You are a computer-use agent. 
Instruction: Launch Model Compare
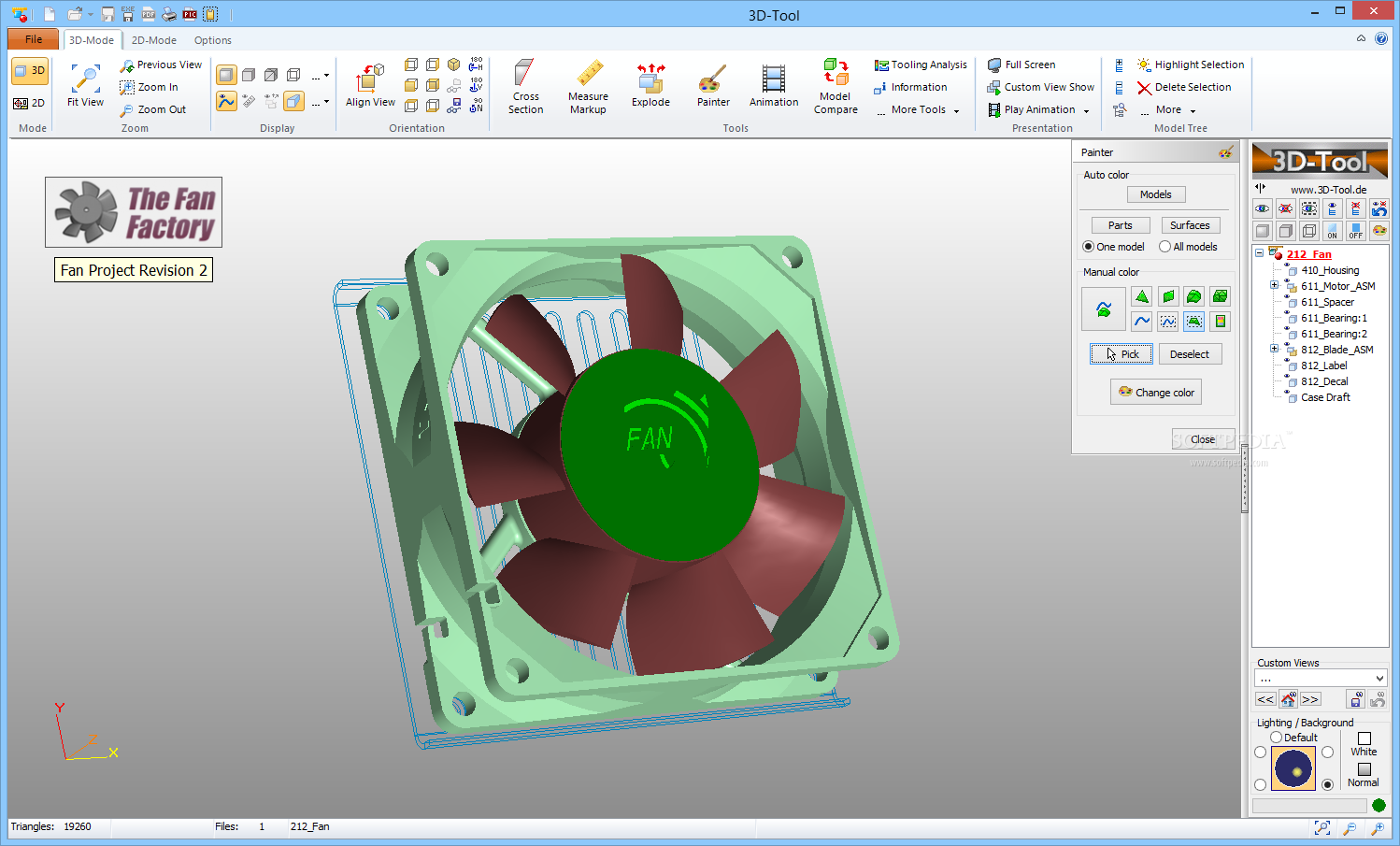(836, 88)
